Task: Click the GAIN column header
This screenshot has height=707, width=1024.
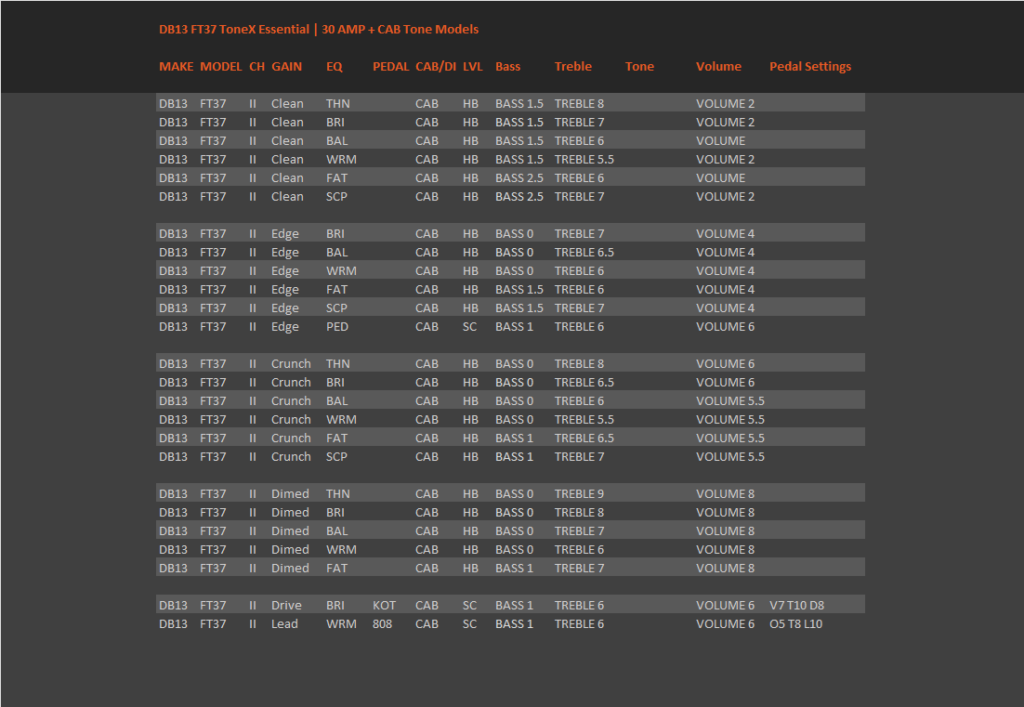Action: (x=287, y=67)
